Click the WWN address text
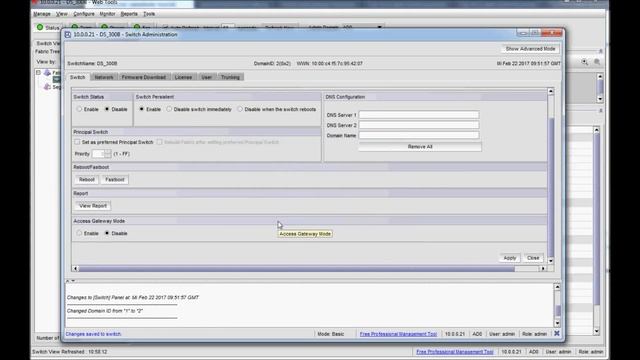The height and width of the screenshot is (360, 640). [330, 64]
